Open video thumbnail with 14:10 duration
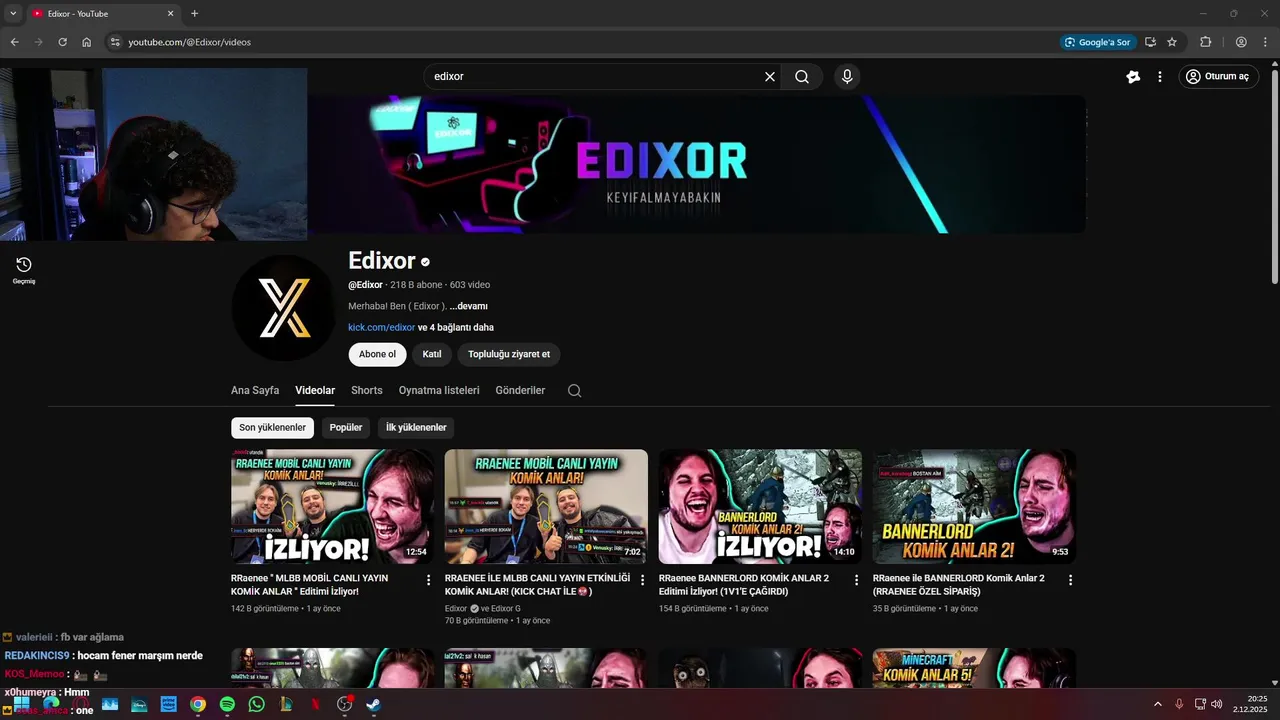Screen dimensions: 1280x720 tap(760, 506)
